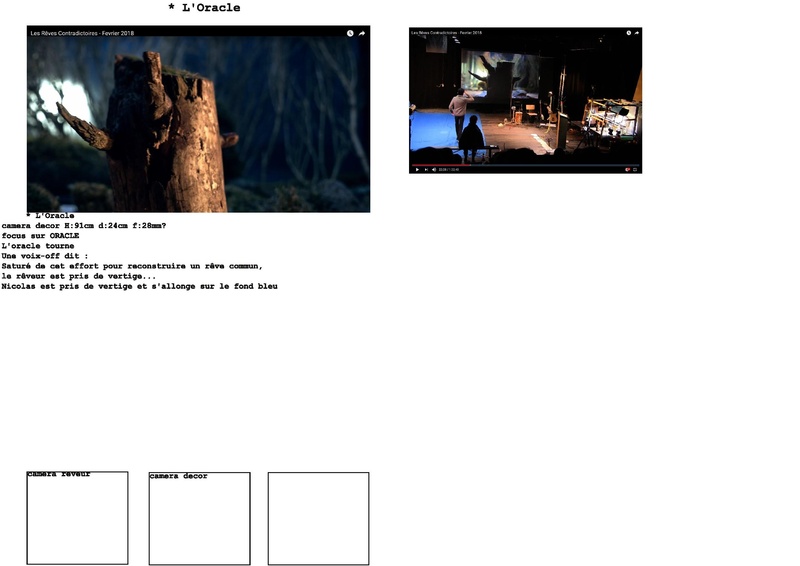Click the "focus sur ORACLE" line
The height and width of the screenshot is (566, 800).
coord(40,236)
